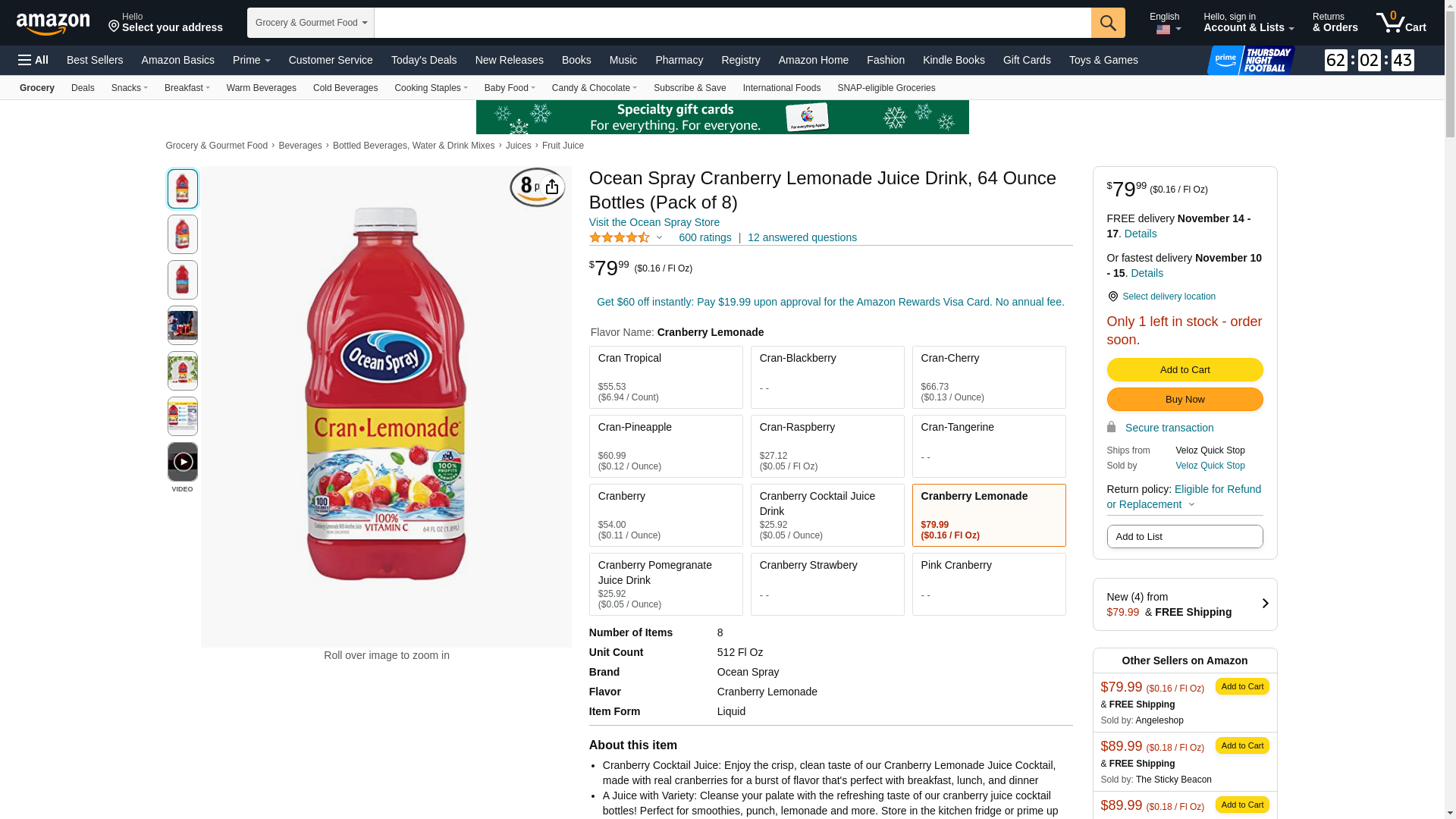Click the delivery location pin icon
This screenshot has width=1456, height=819.
[1112, 297]
